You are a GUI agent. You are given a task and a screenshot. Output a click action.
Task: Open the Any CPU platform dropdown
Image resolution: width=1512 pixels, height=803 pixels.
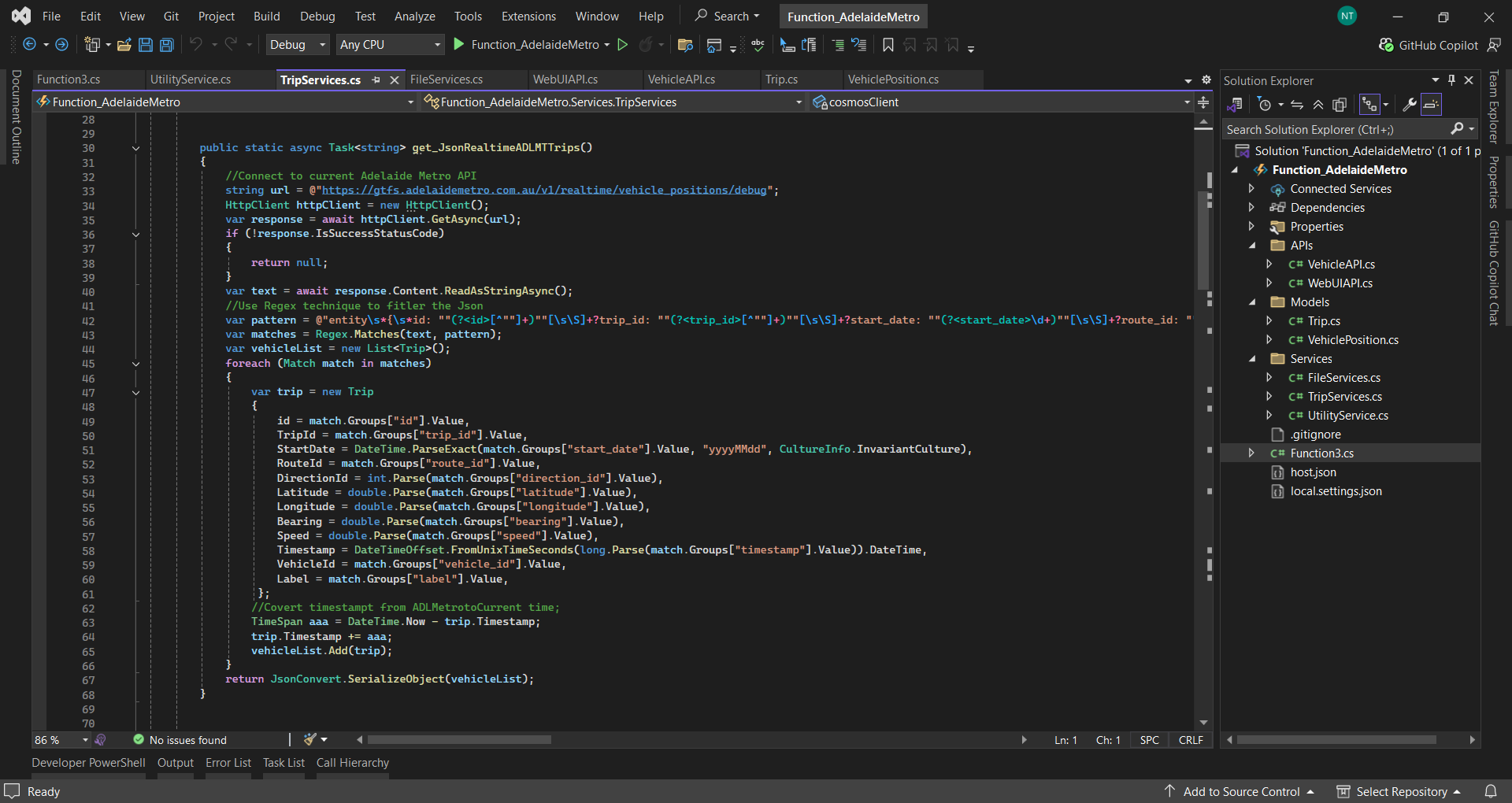(x=390, y=45)
